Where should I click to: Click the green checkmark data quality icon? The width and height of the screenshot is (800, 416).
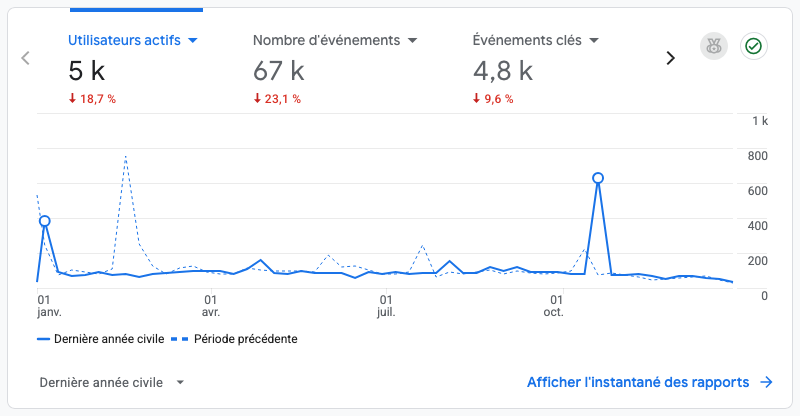click(754, 46)
